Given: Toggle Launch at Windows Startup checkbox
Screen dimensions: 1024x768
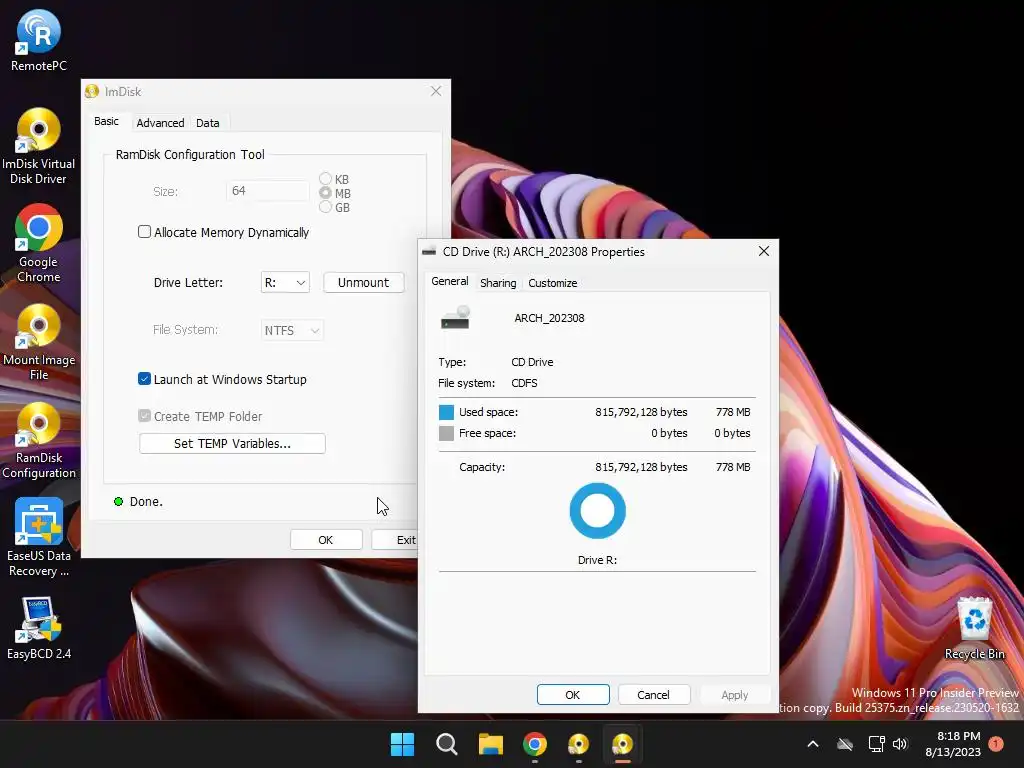Looking at the screenshot, I should (144, 379).
